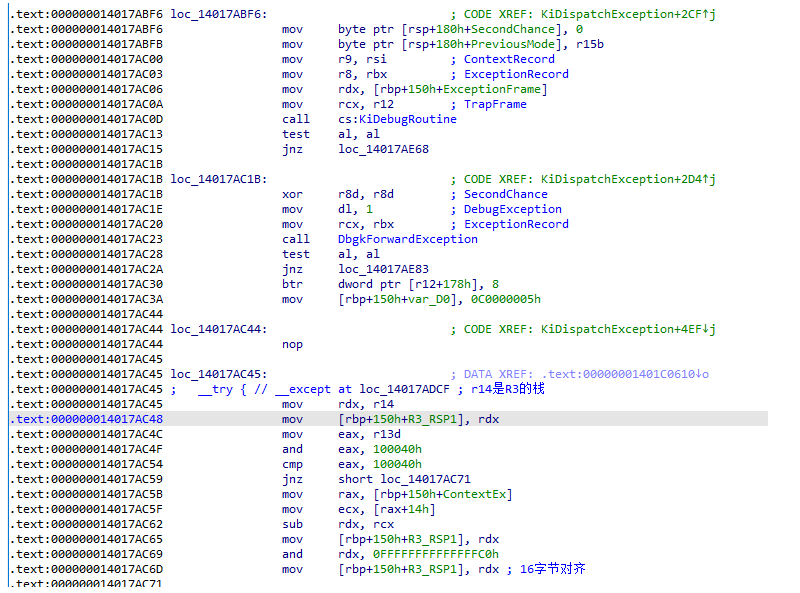Click r15b register operand

pyautogui.click(x=589, y=44)
